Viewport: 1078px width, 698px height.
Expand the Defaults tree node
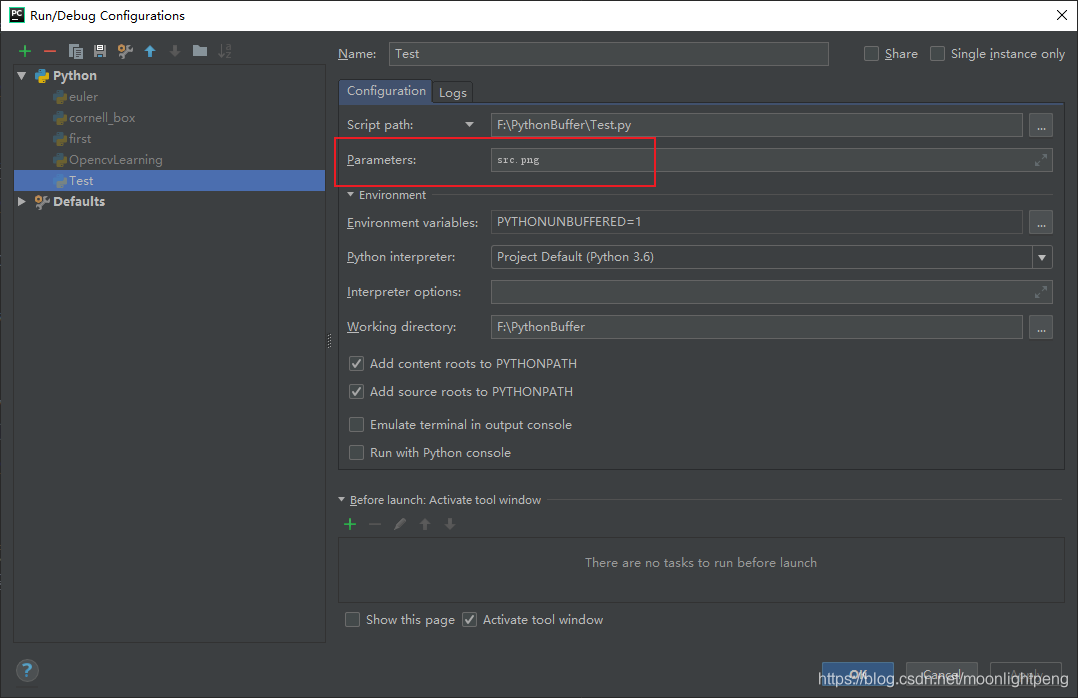pos(22,201)
